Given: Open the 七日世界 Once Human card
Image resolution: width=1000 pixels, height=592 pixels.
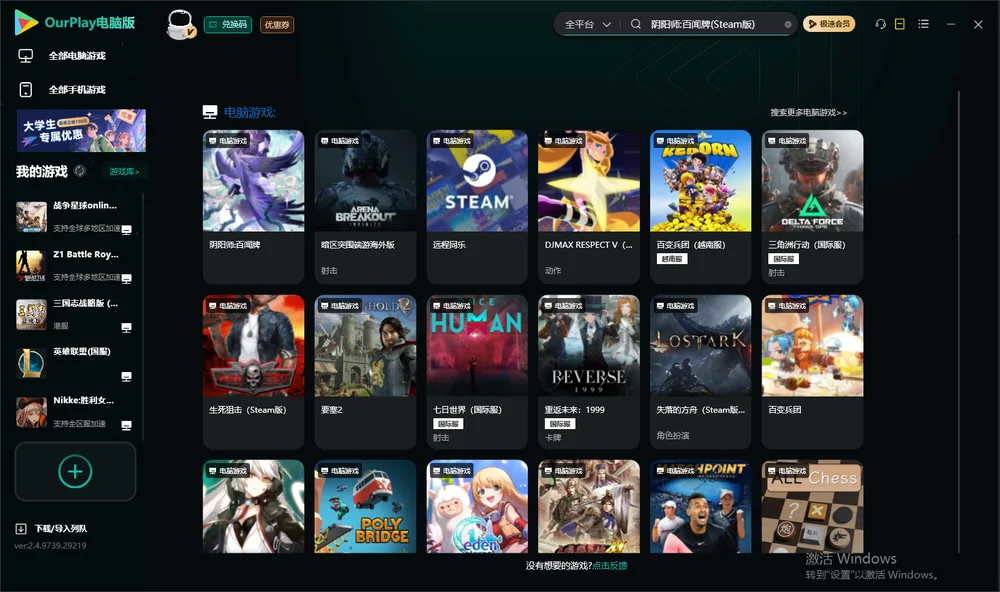Looking at the screenshot, I should coord(477,372).
